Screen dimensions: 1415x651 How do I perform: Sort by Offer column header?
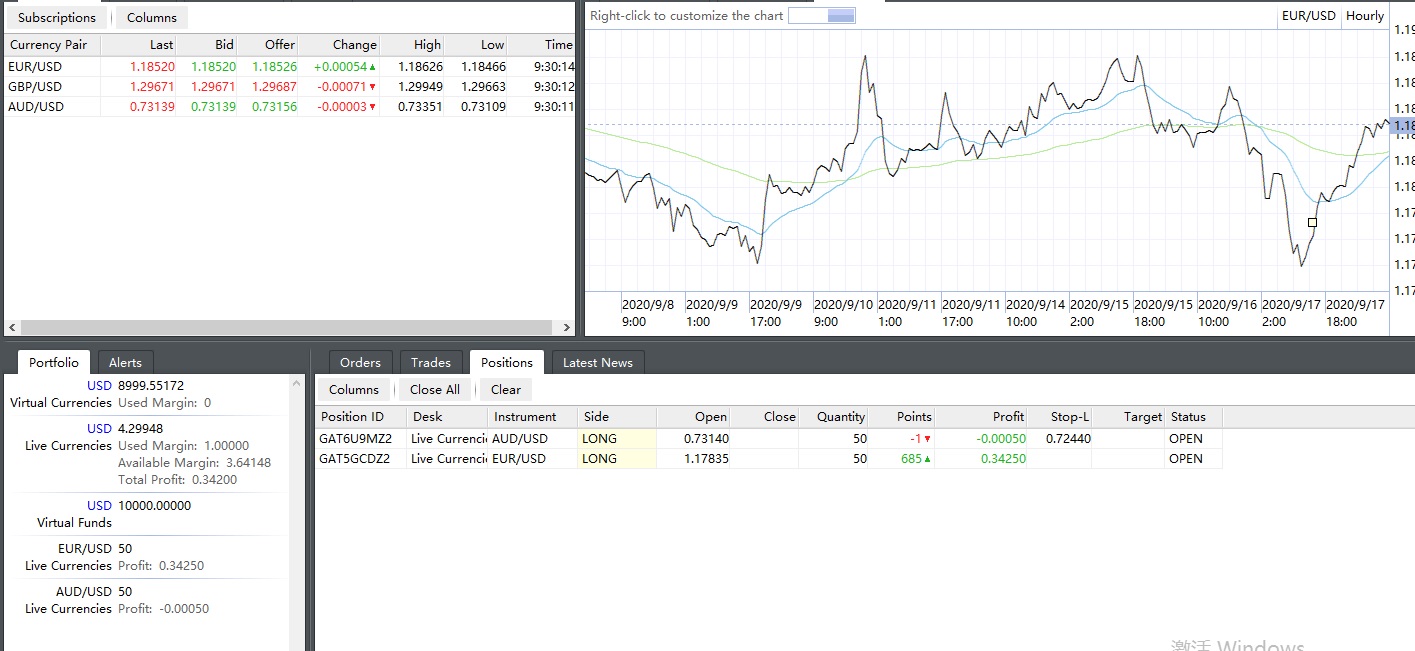coord(268,45)
